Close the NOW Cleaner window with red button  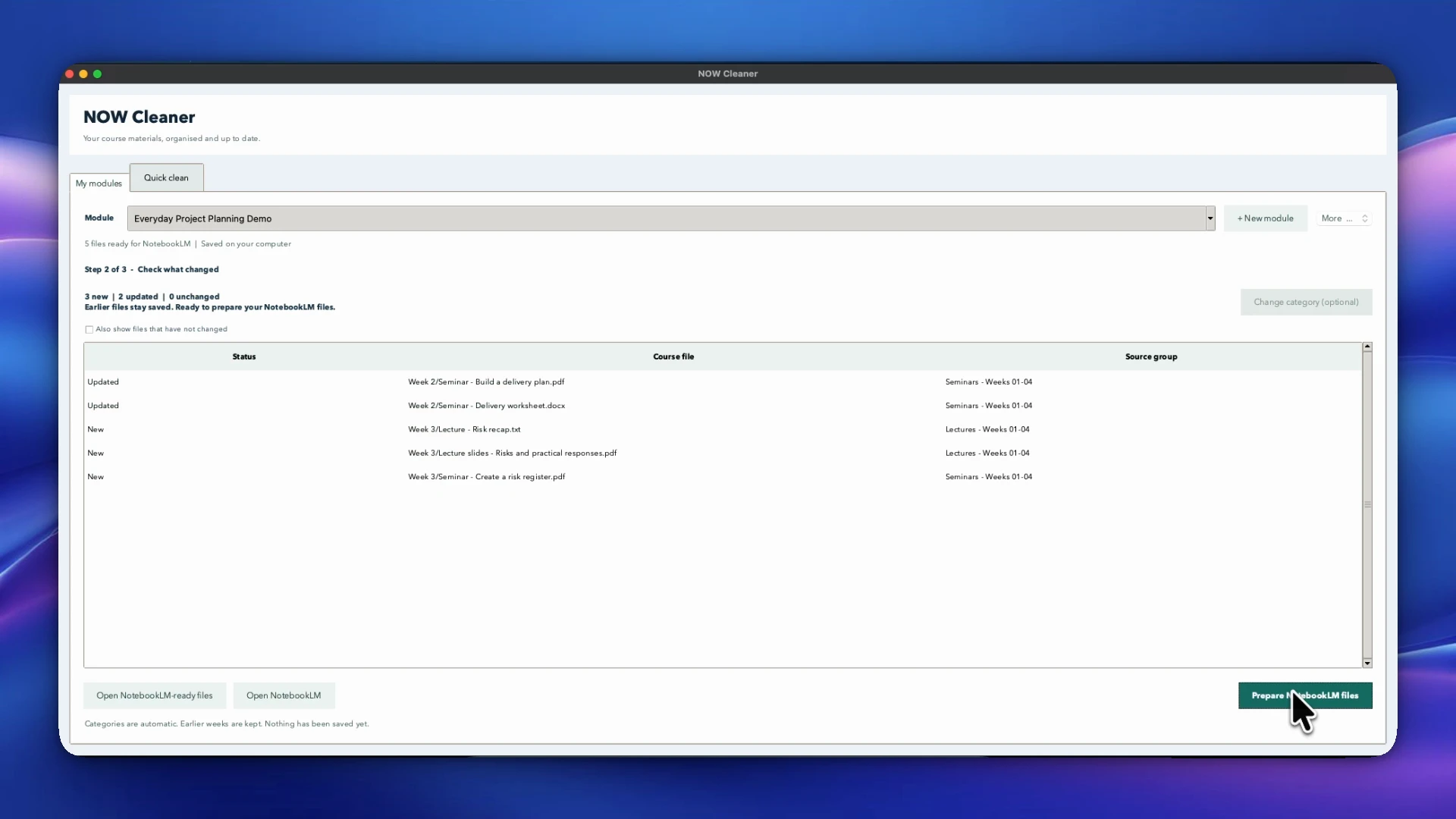tap(70, 74)
